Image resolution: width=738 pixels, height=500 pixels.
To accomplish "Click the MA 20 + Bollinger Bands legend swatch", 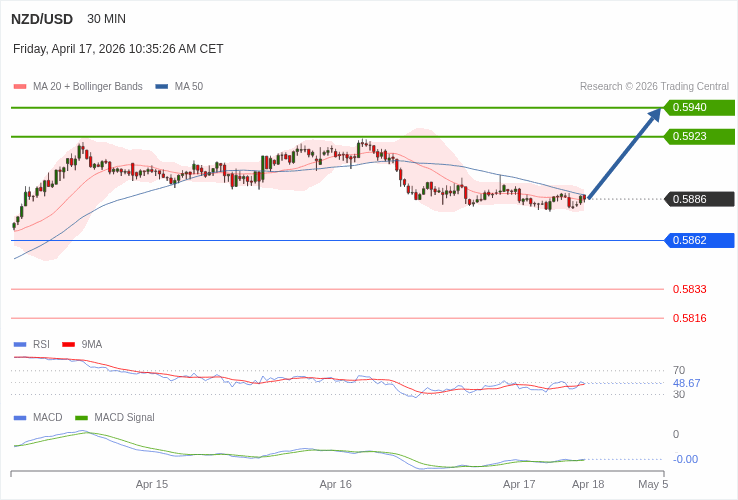I will 20,87.
